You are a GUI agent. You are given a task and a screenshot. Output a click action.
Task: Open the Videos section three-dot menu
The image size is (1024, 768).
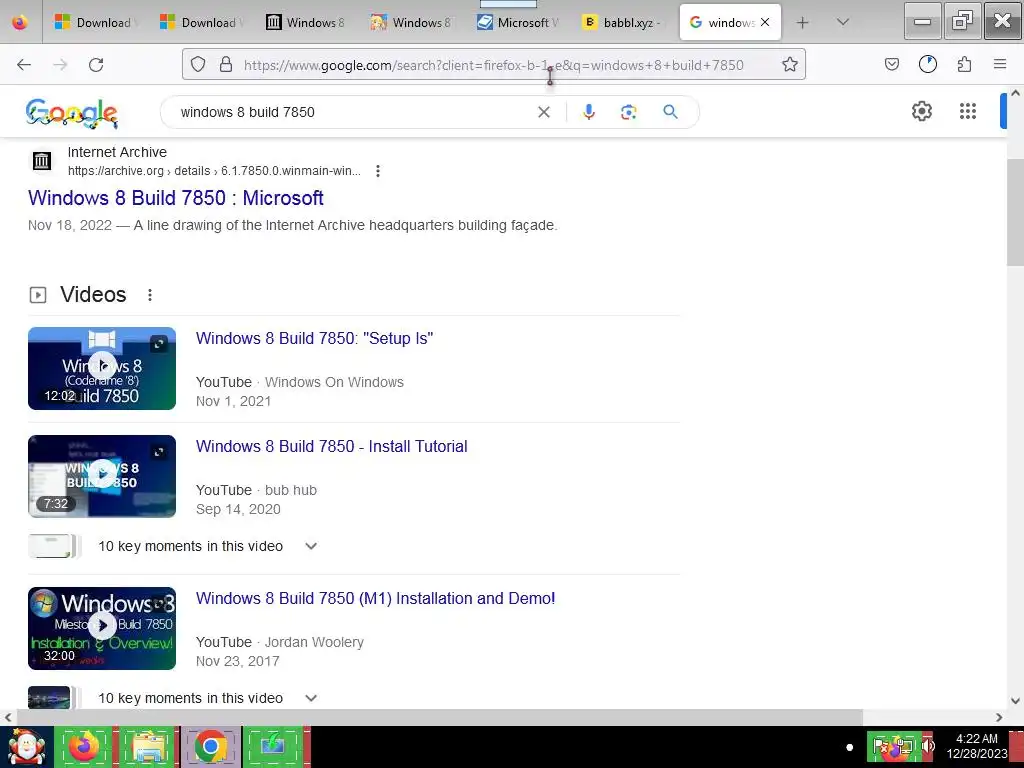click(150, 295)
